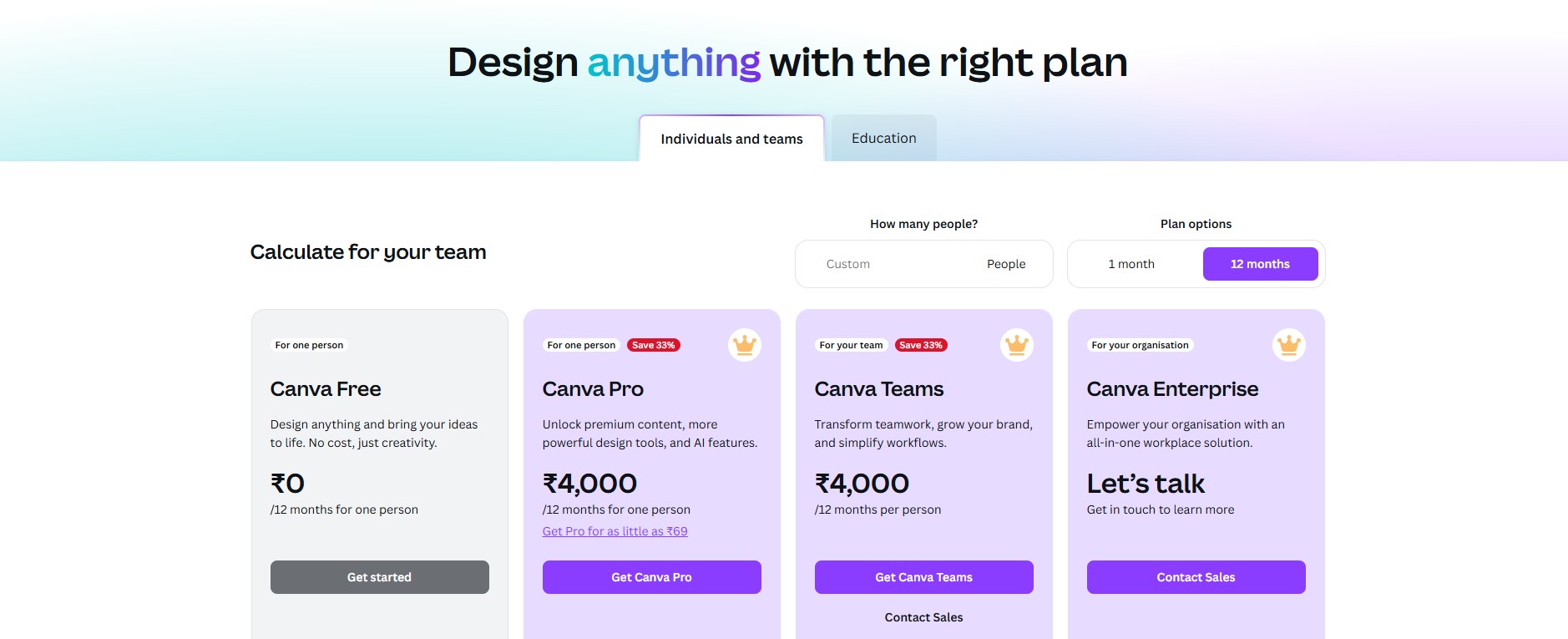Click the crown icon on Canva Enterprise card
Screen dimensions: 1568x639
pyautogui.click(x=1288, y=344)
